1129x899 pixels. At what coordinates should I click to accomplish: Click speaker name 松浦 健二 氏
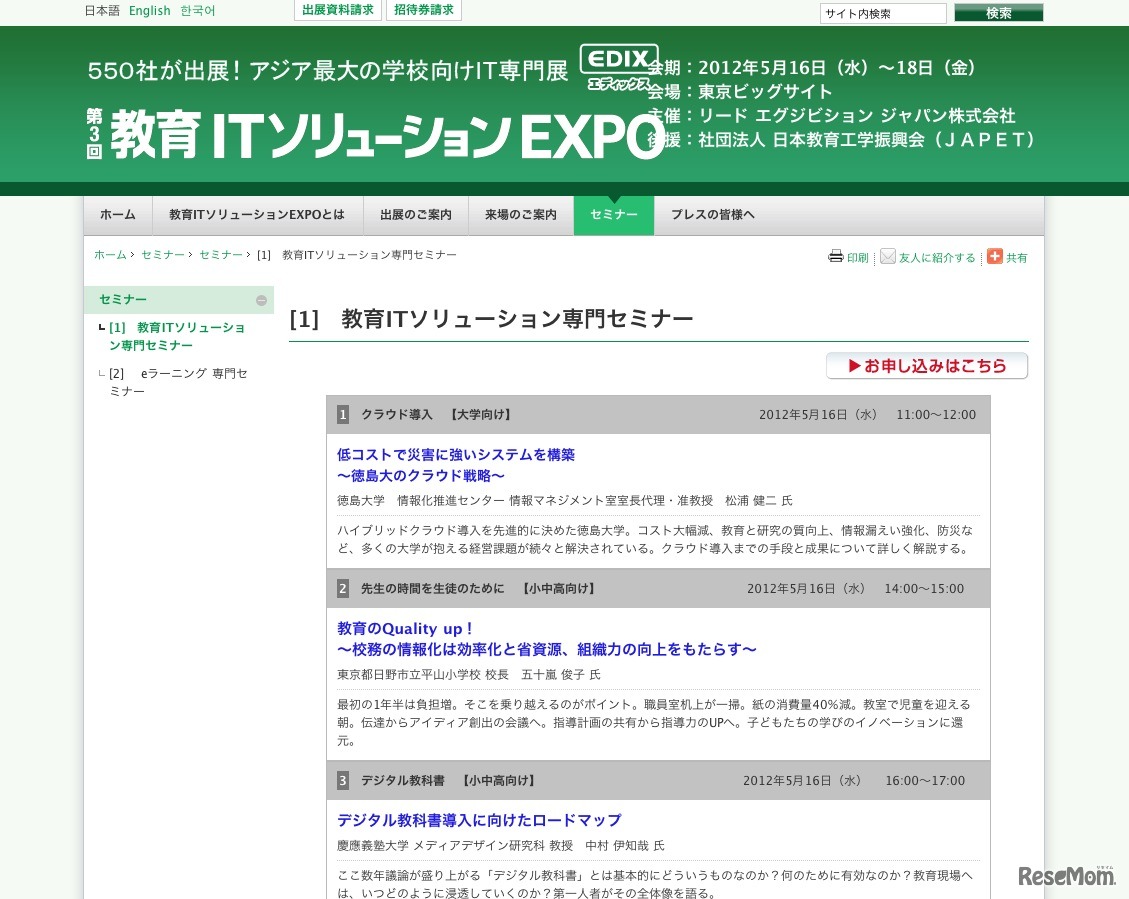pyautogui.click(x=759, y=500)
